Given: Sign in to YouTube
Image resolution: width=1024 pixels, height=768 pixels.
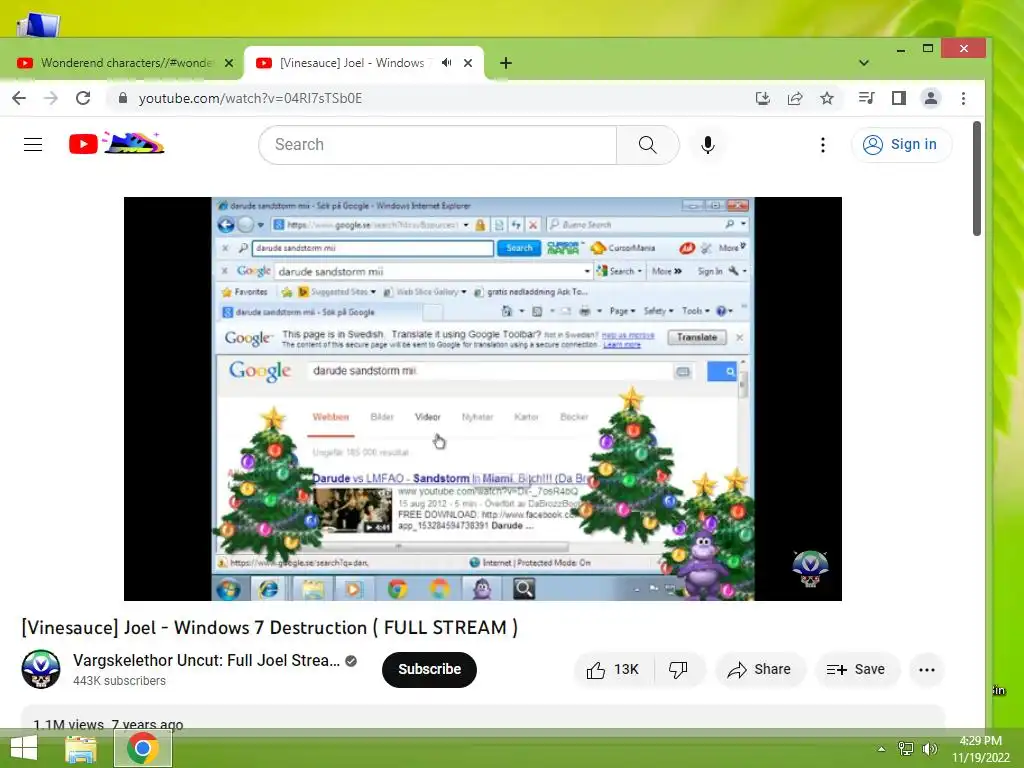Looking at the screenshot, I should [901, 144].
